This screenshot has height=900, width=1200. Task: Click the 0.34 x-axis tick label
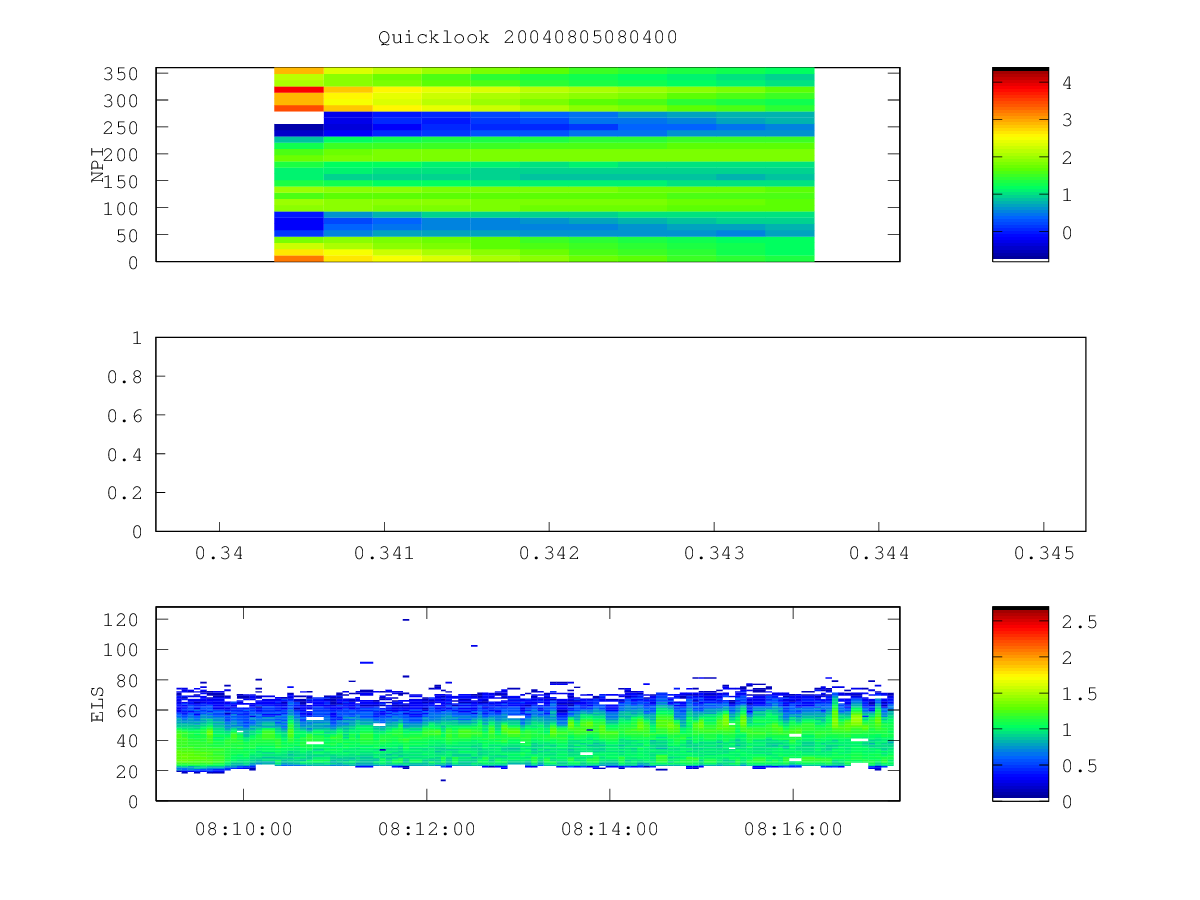pyautogui.click(x=219, y=553)
